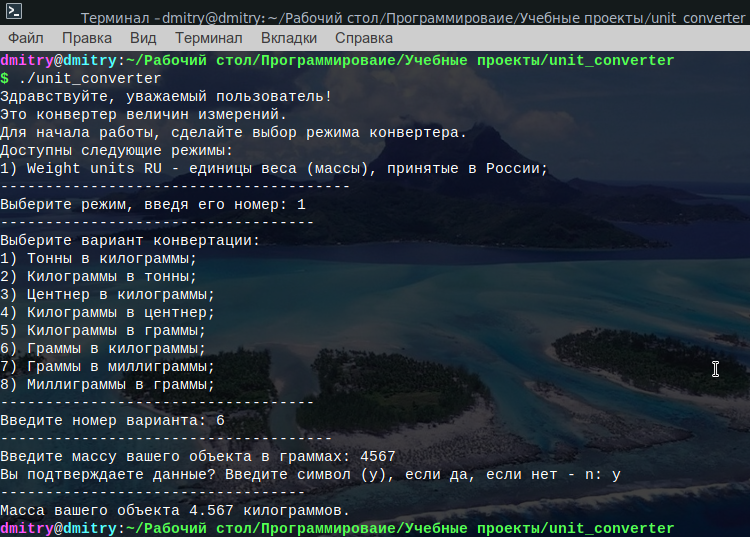Click the line 'Выберите вариант конвертации:'
This screenshot has height=537, width=750.
click(130, 241)
